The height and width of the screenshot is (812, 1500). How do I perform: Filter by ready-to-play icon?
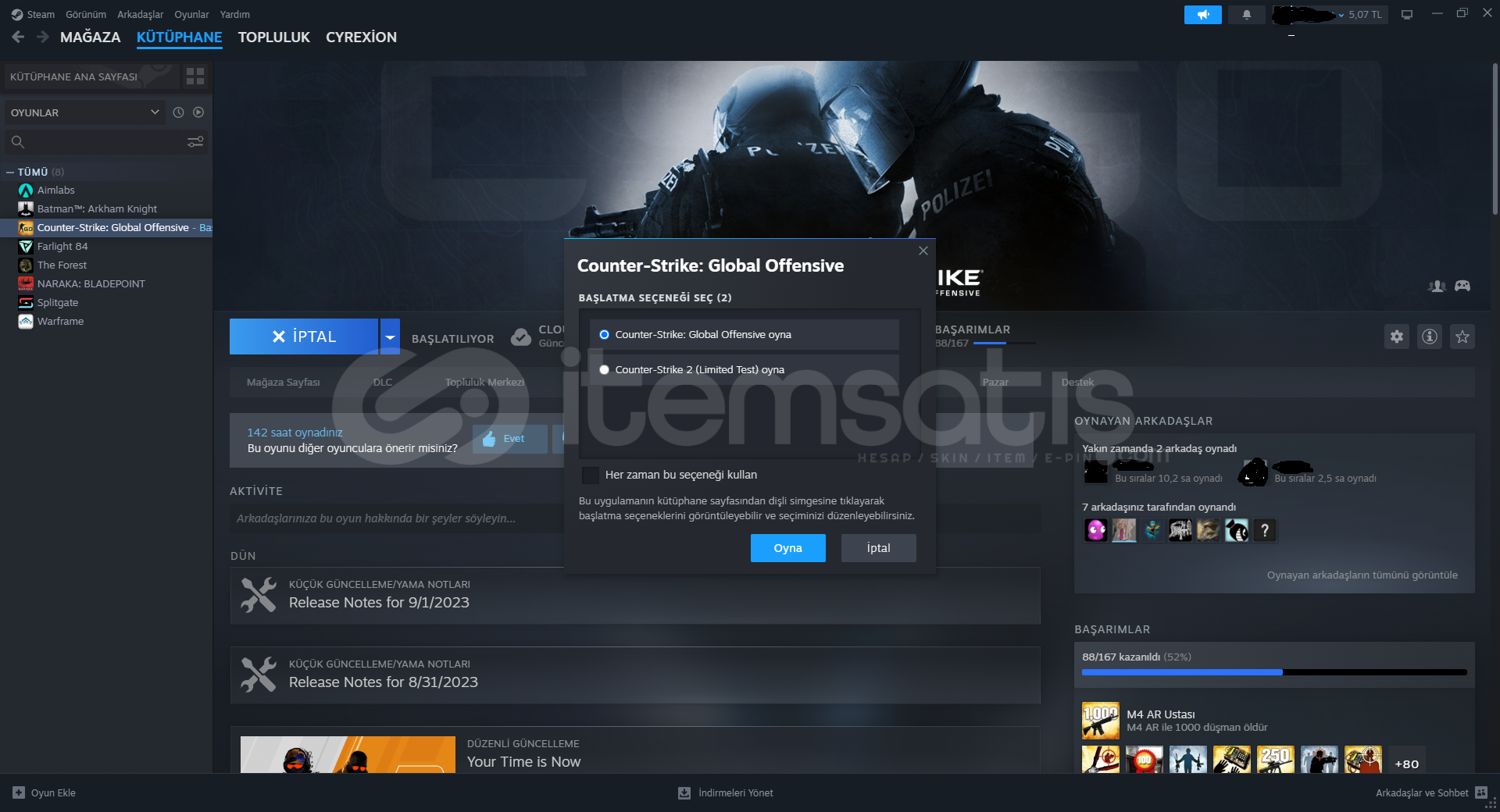[198, 112]
